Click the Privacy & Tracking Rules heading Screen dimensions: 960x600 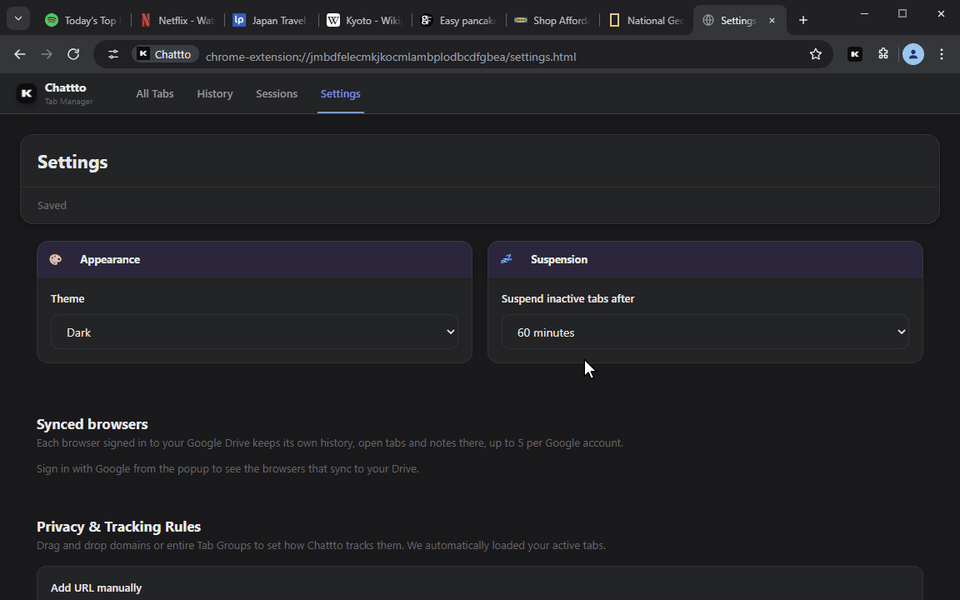[x=119, y=527]
